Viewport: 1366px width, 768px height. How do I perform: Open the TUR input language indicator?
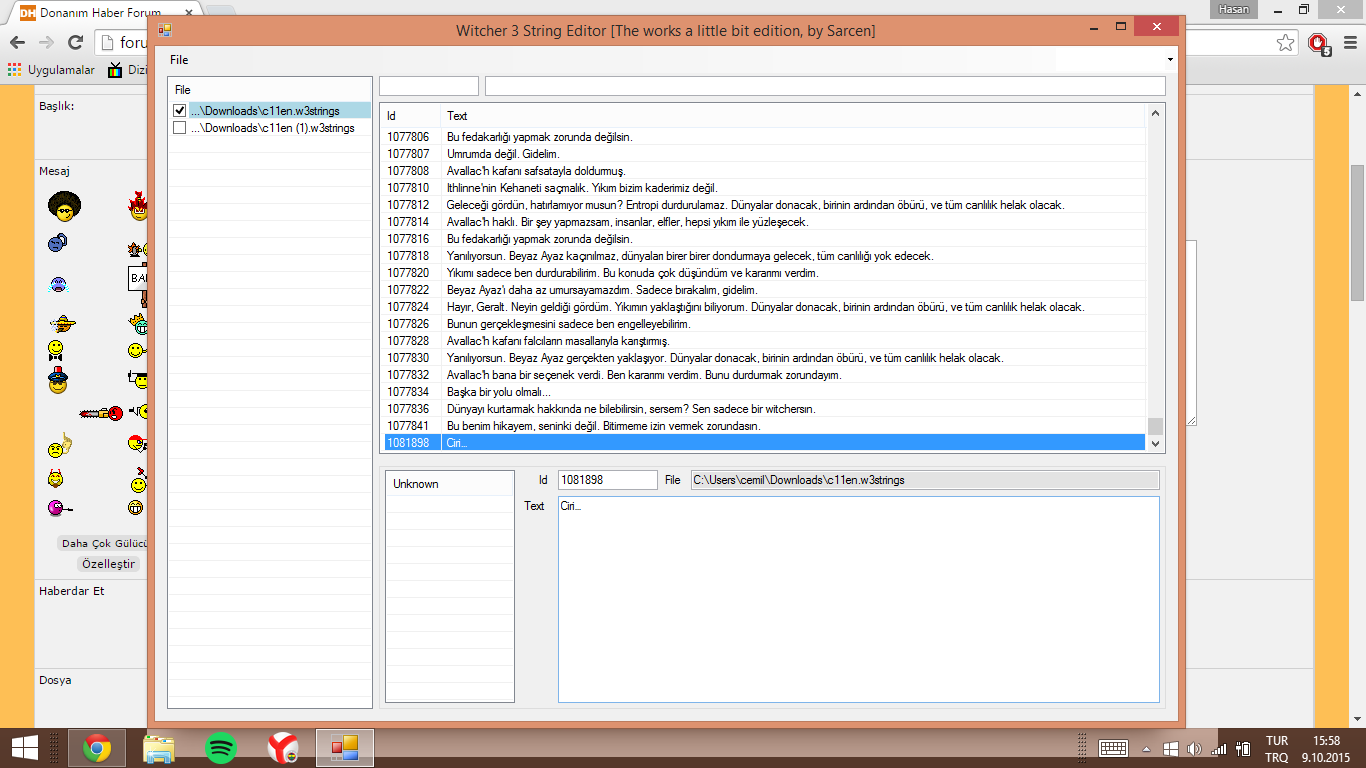1277,748
